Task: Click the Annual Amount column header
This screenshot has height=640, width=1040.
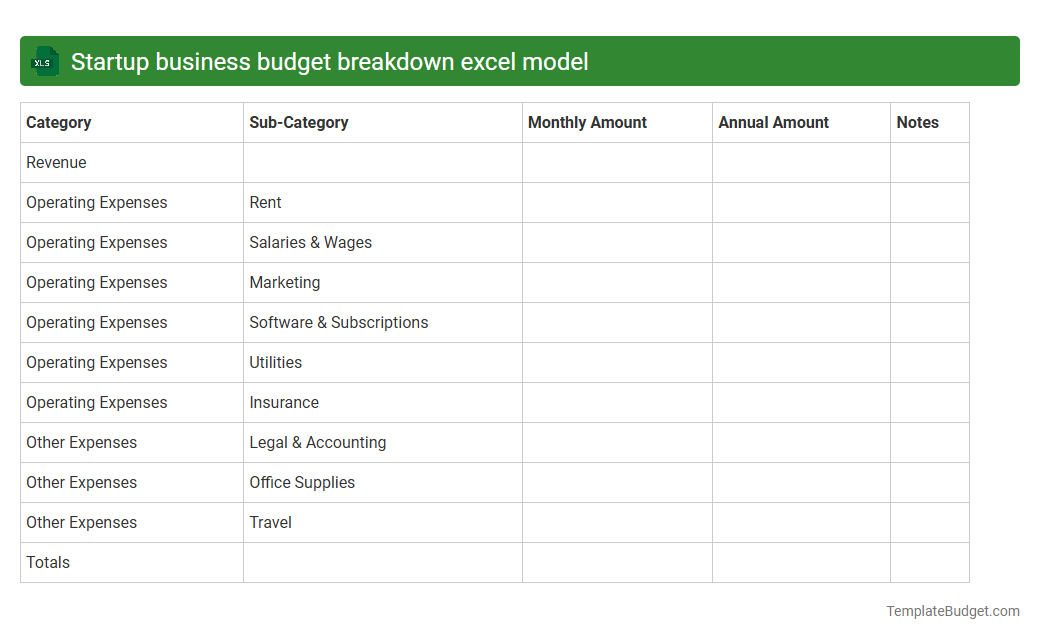Action: pyautogui.click(x=773, y=122)
